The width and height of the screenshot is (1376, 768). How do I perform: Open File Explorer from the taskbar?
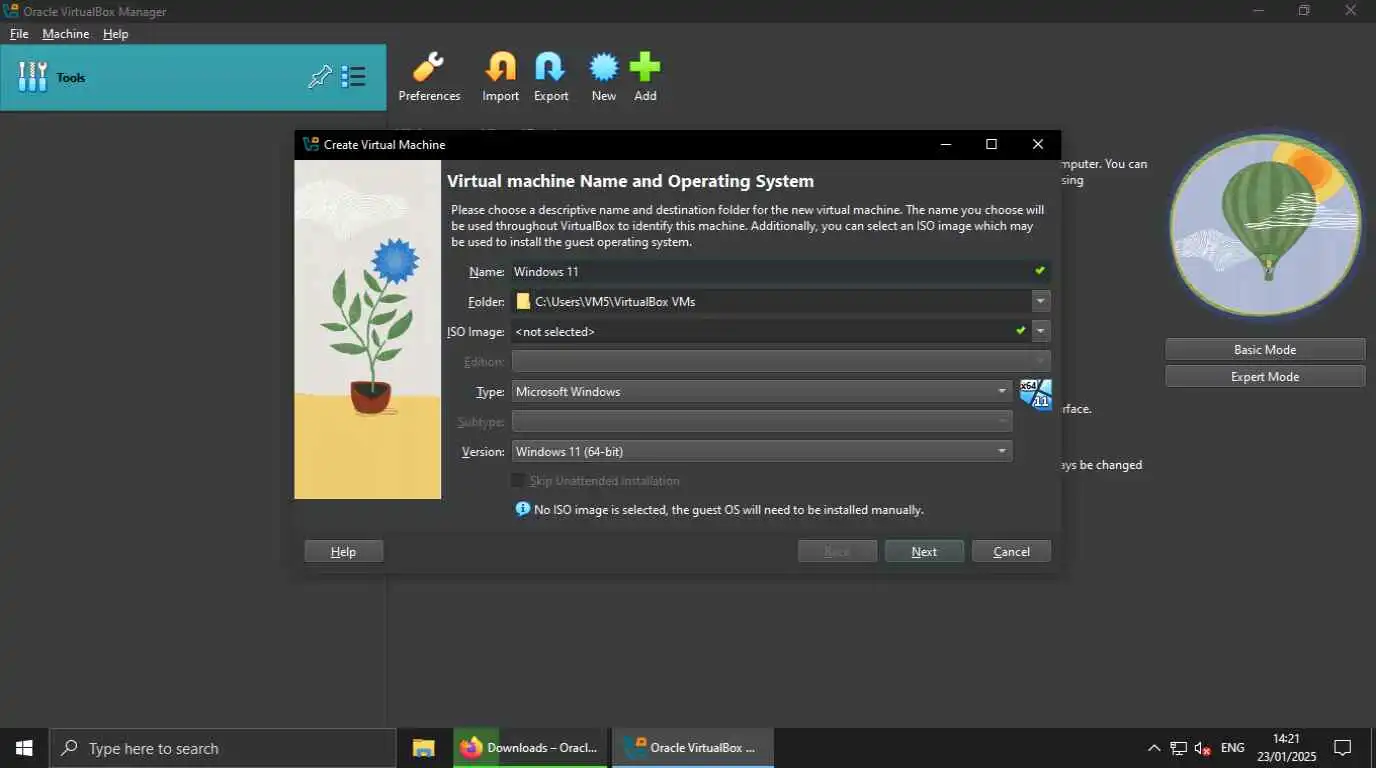[x=424, y=748]
